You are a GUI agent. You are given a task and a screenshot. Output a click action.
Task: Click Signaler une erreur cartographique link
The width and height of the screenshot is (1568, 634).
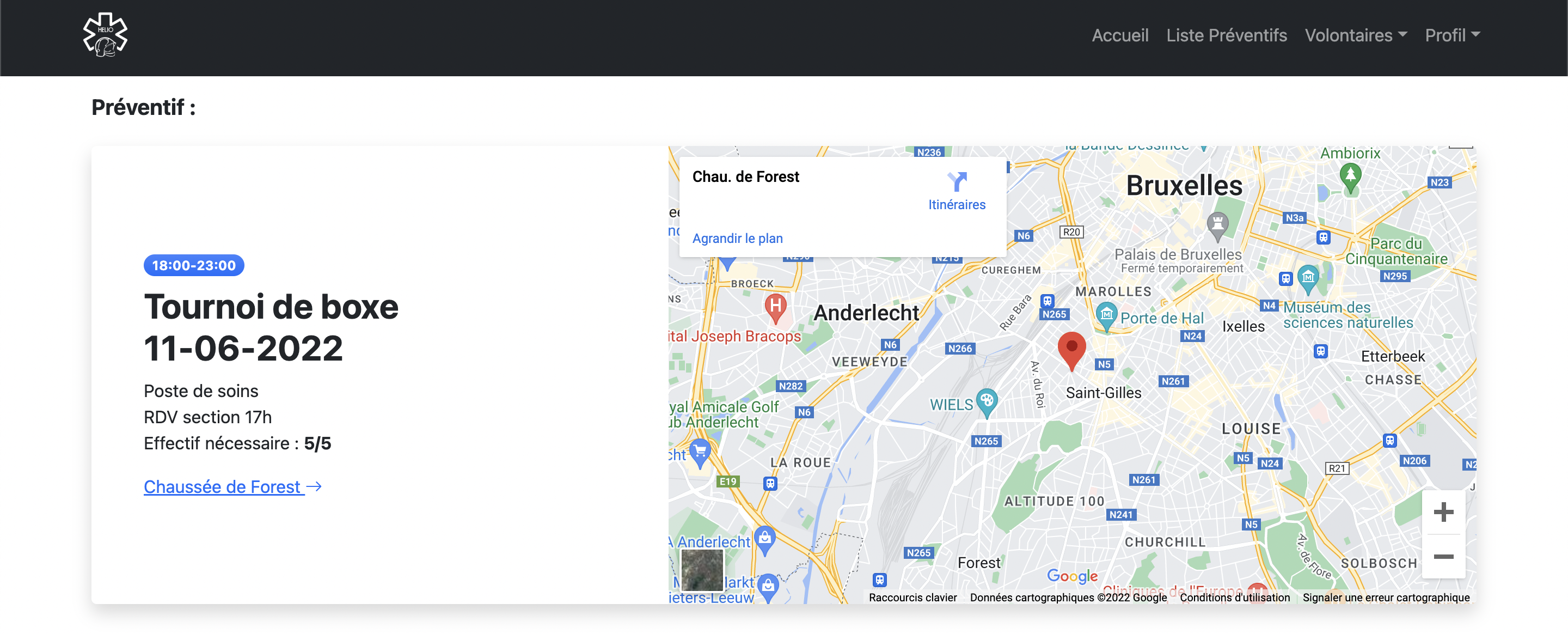point(1386,598)
